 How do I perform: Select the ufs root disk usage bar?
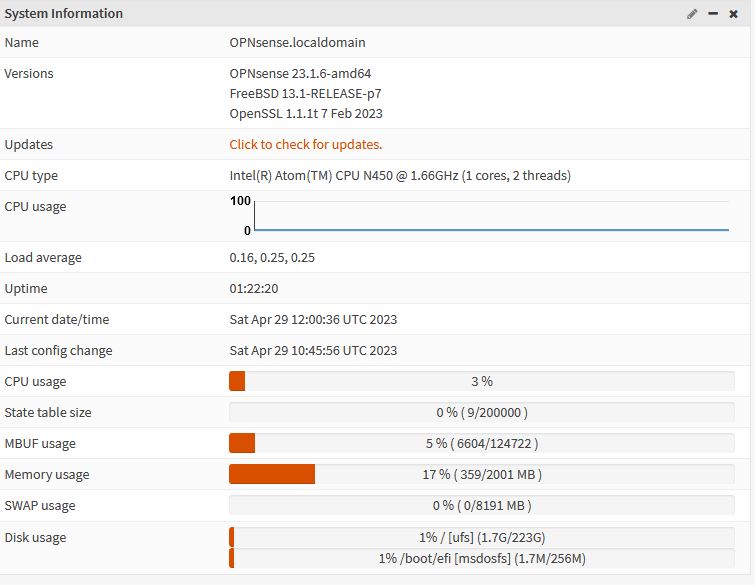coord(482,537)
